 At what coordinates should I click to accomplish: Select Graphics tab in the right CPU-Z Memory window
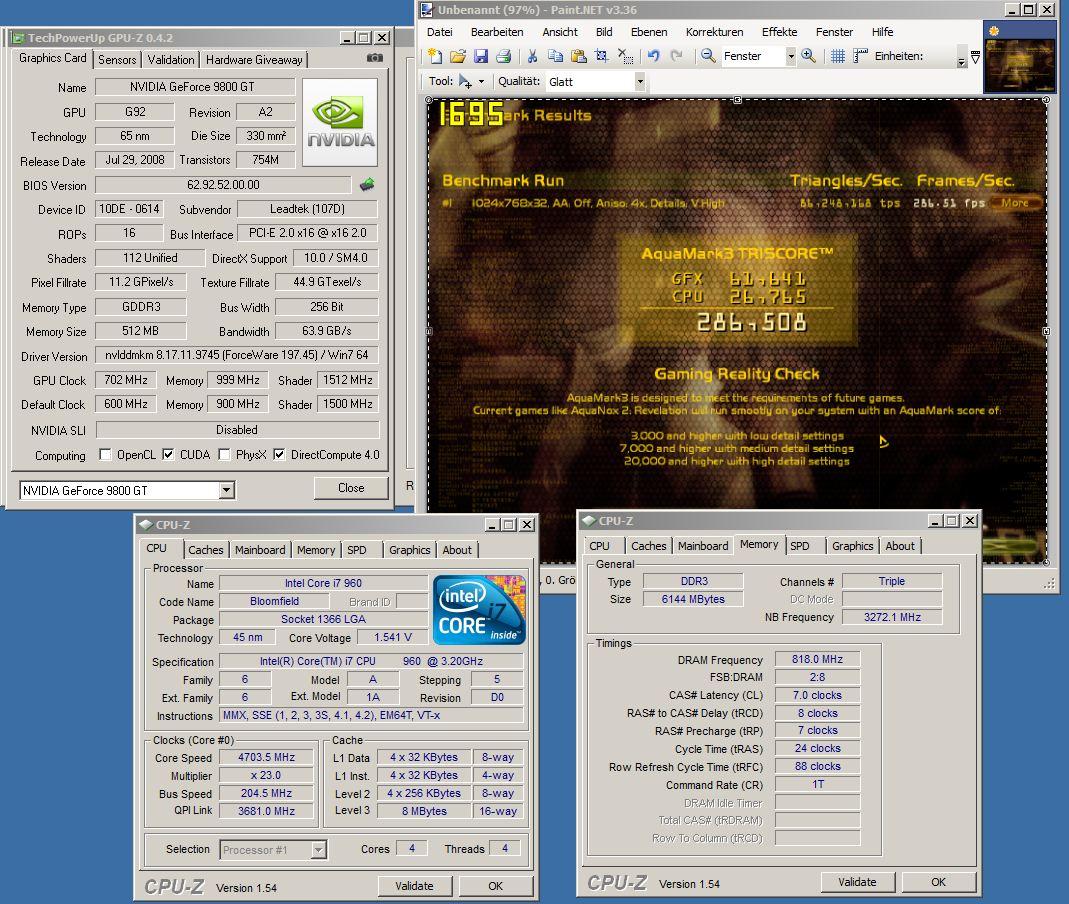(852, 545)
